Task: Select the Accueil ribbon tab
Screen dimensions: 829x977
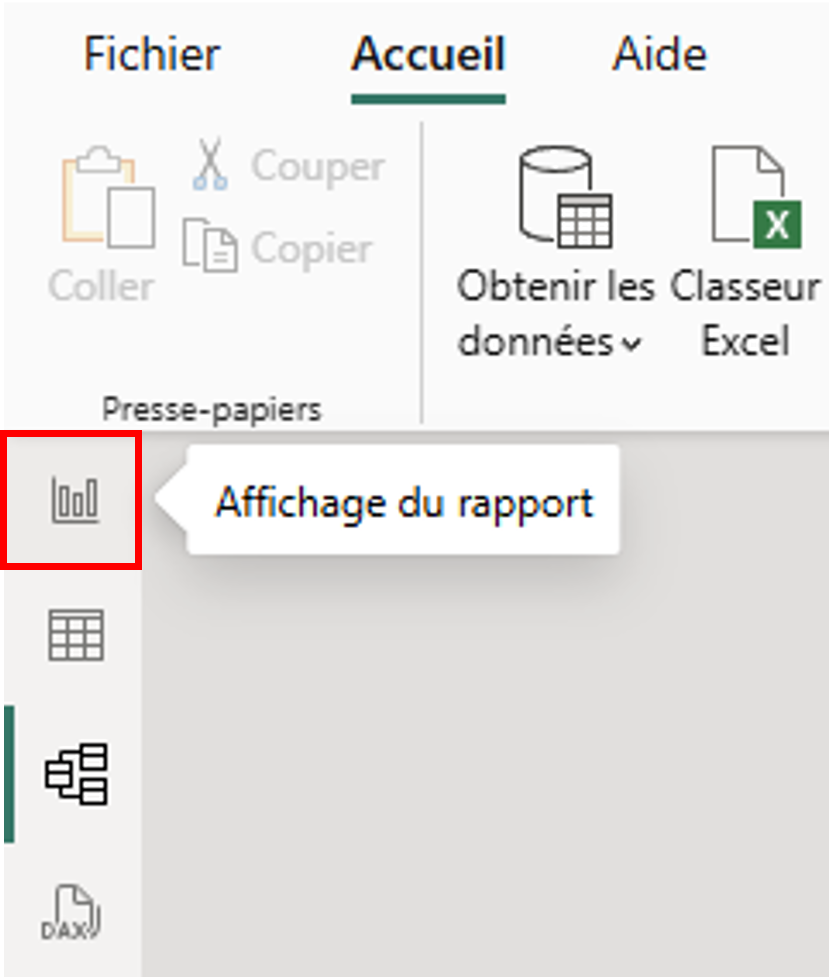Action: pos(428,54)
